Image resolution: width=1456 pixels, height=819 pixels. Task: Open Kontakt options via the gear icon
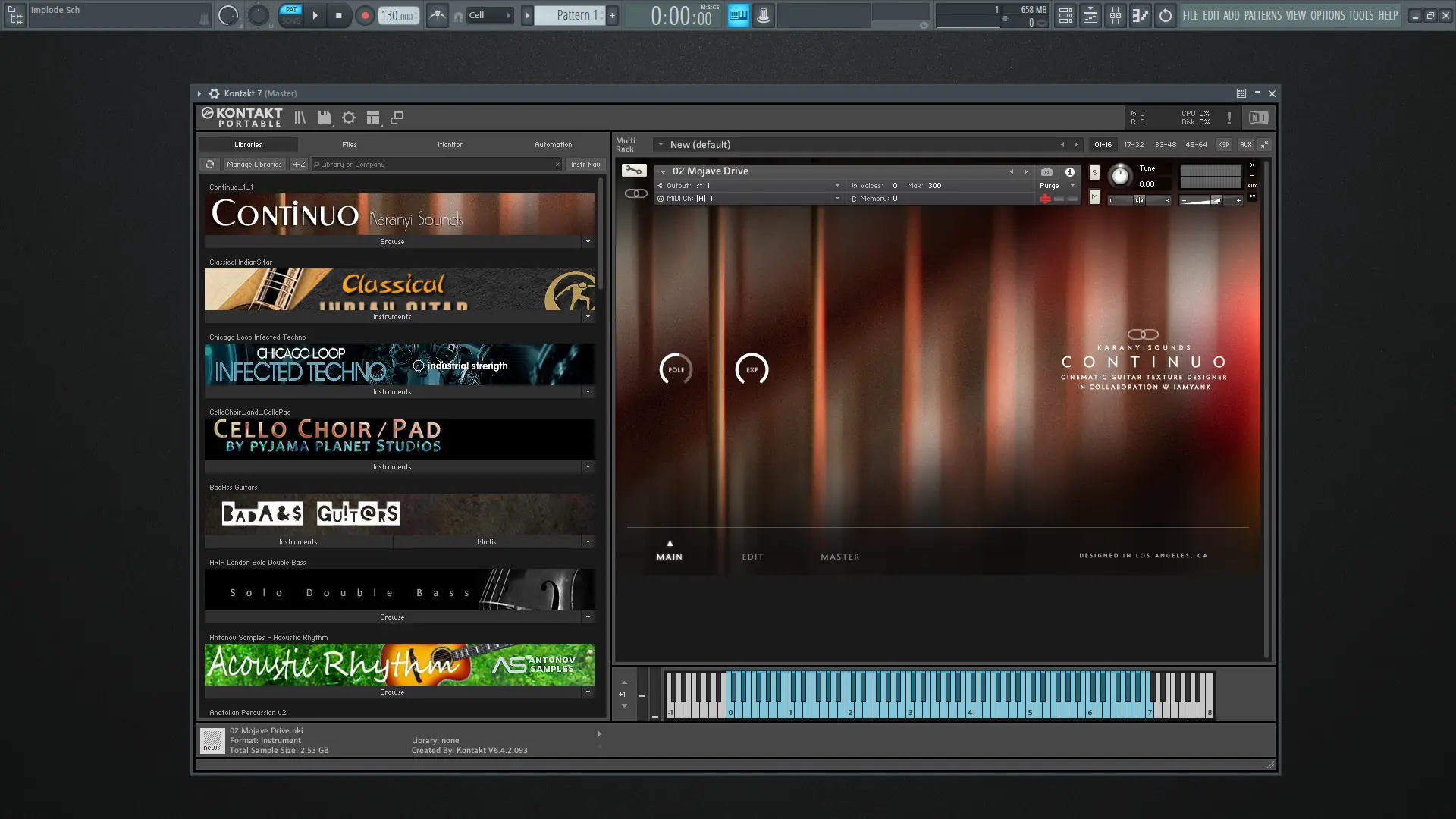click(350, 118)
